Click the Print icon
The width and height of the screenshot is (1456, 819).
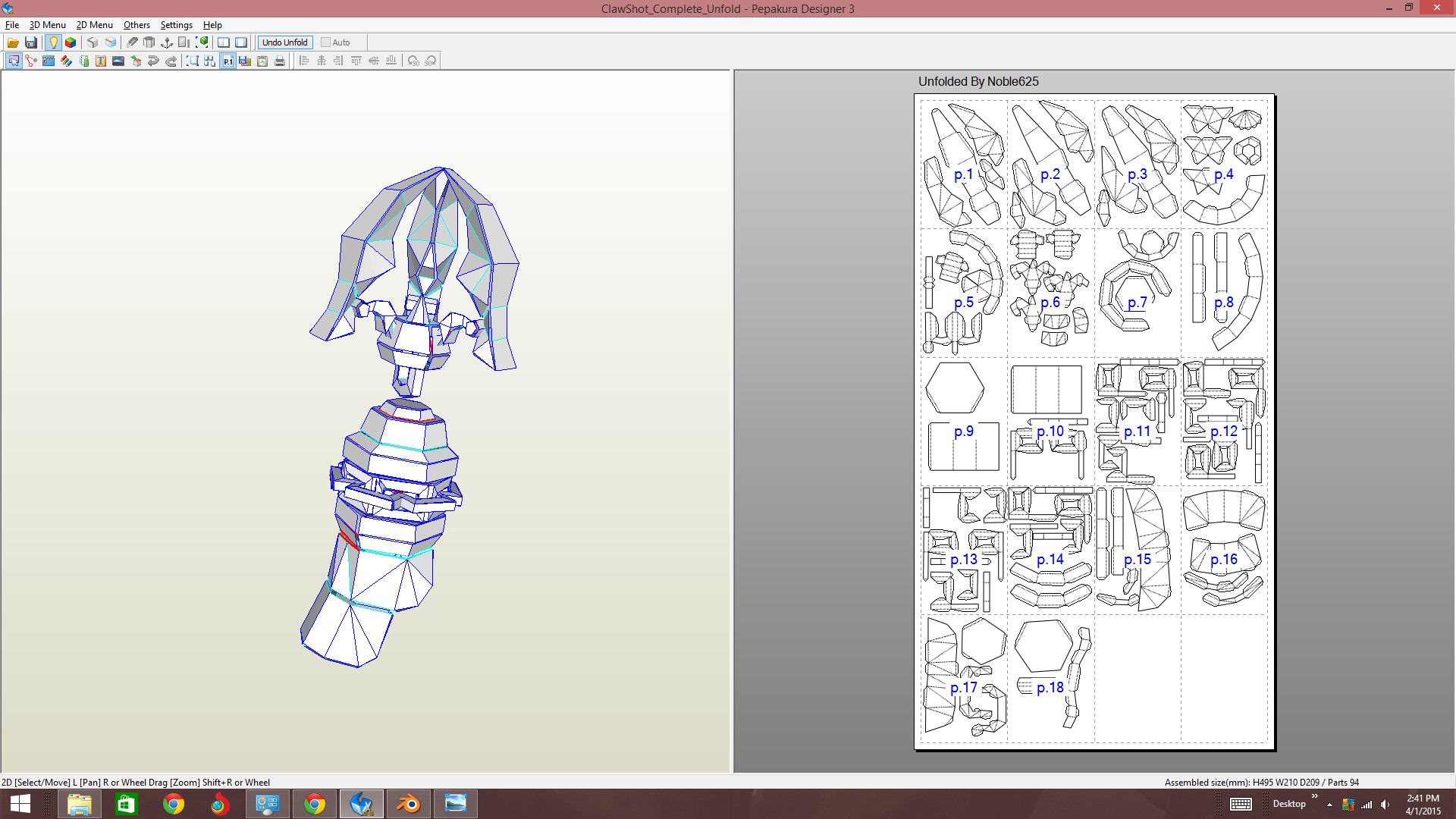[280, 61]
